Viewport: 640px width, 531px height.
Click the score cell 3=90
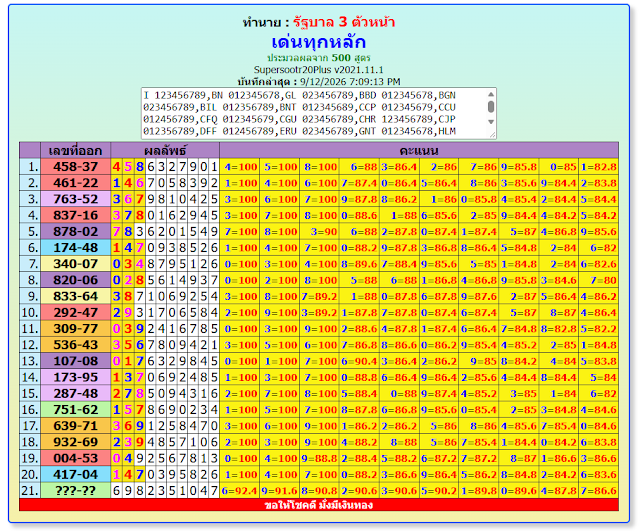click(320, 231)
